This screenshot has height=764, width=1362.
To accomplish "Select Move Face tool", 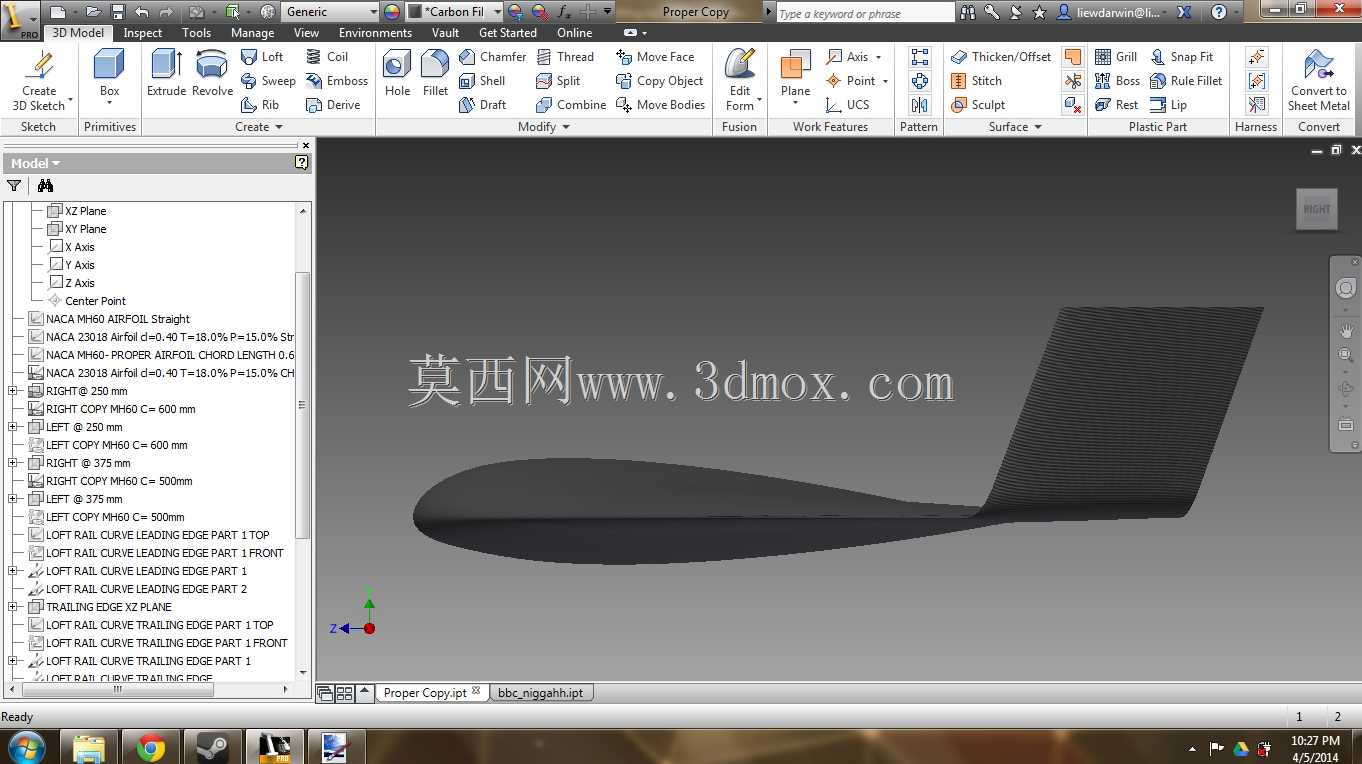I will pyautogui.click(x=655, y=57).
